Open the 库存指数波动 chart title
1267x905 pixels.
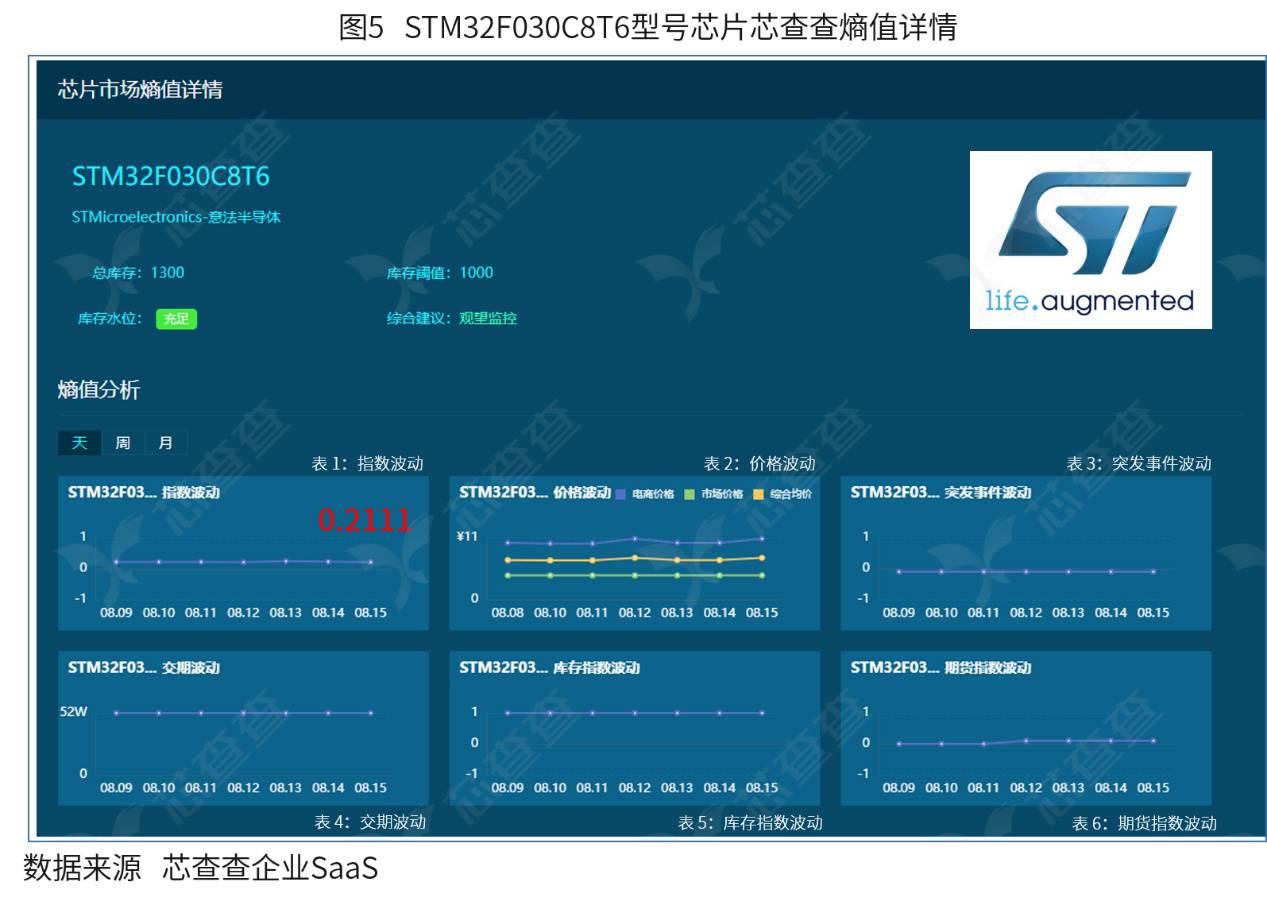[x=549, y=668]
